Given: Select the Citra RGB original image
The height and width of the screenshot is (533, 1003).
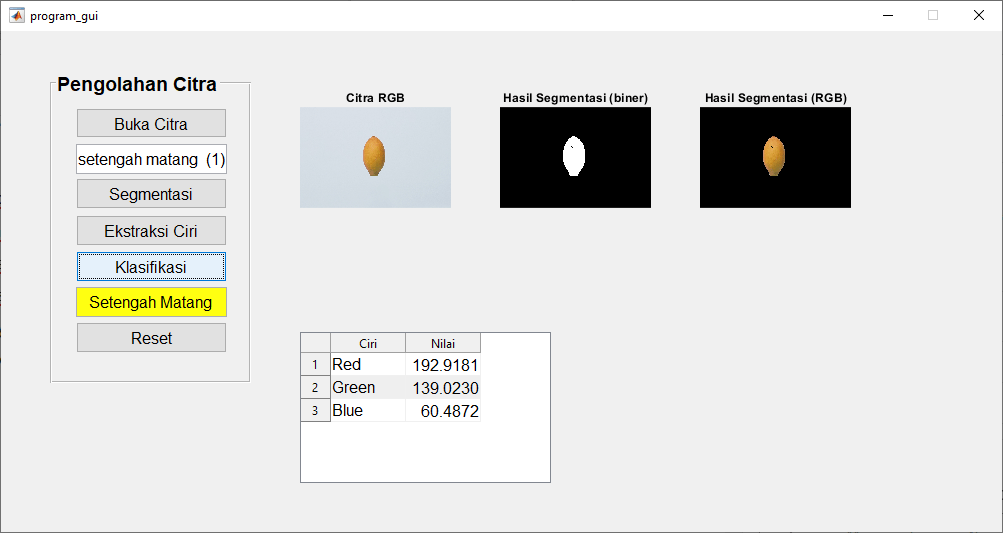Looking at the screenshot, I should 375,157.
